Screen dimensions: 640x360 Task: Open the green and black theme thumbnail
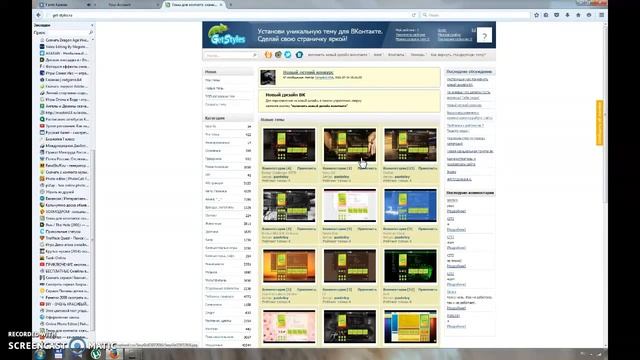(x=410, y=266)
